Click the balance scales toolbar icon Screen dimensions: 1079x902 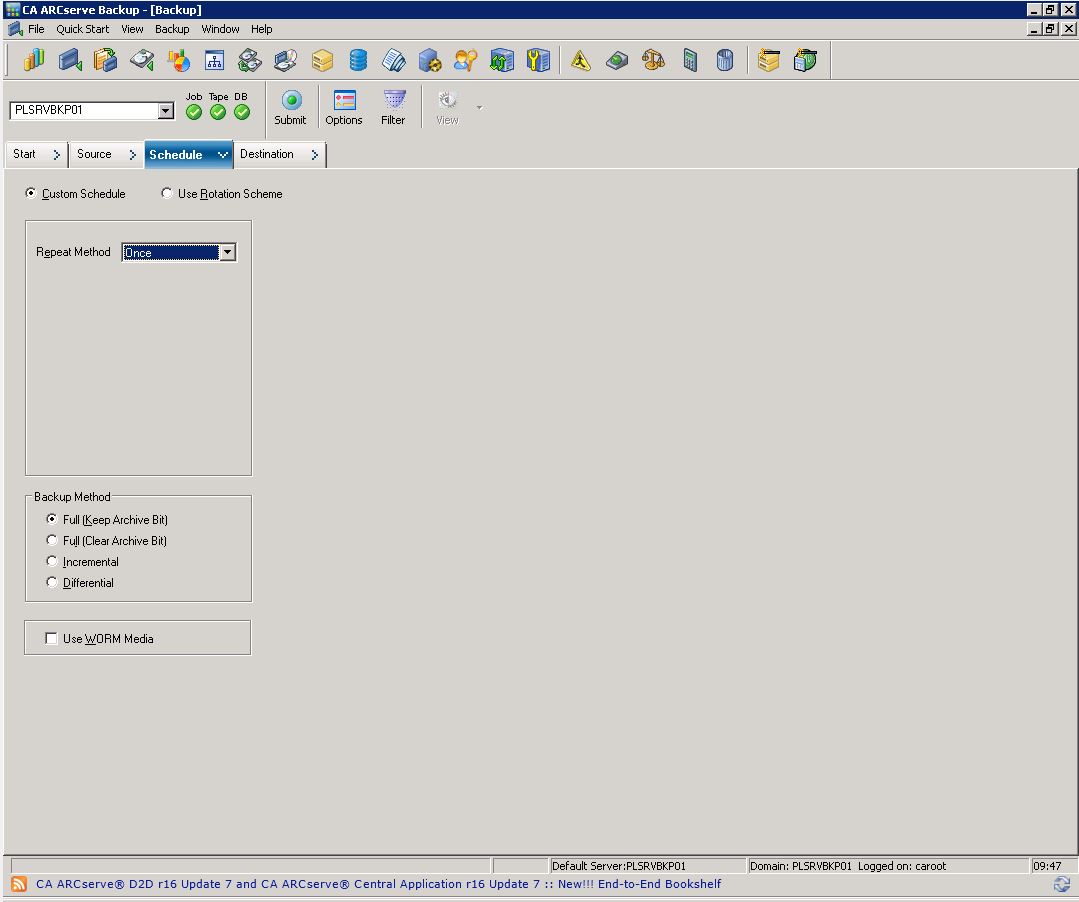pos(653,61)
